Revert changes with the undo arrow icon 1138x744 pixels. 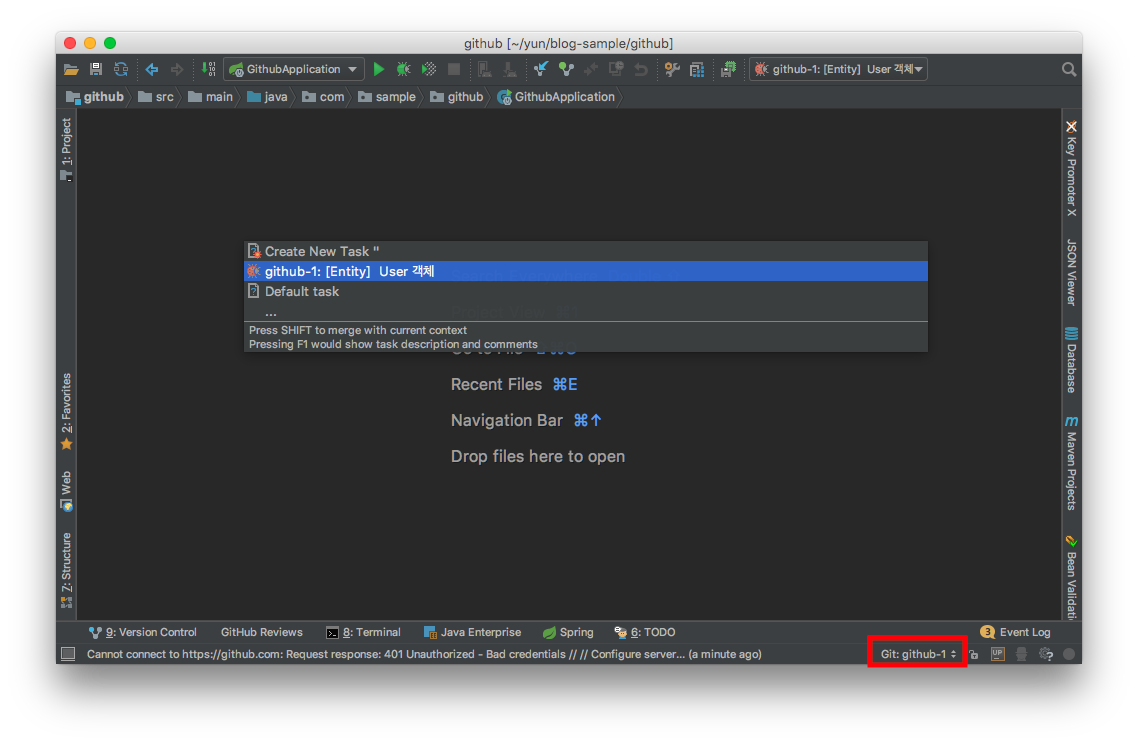(641, 70)
